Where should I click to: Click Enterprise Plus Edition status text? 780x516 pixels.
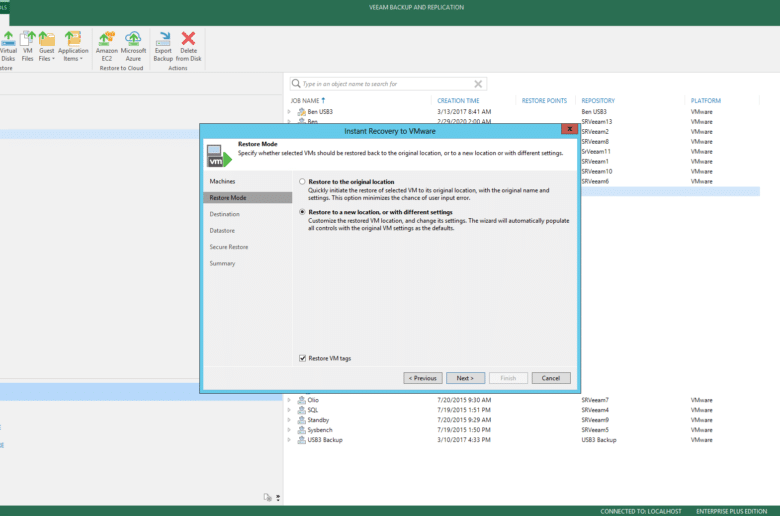tap(731, 511)
